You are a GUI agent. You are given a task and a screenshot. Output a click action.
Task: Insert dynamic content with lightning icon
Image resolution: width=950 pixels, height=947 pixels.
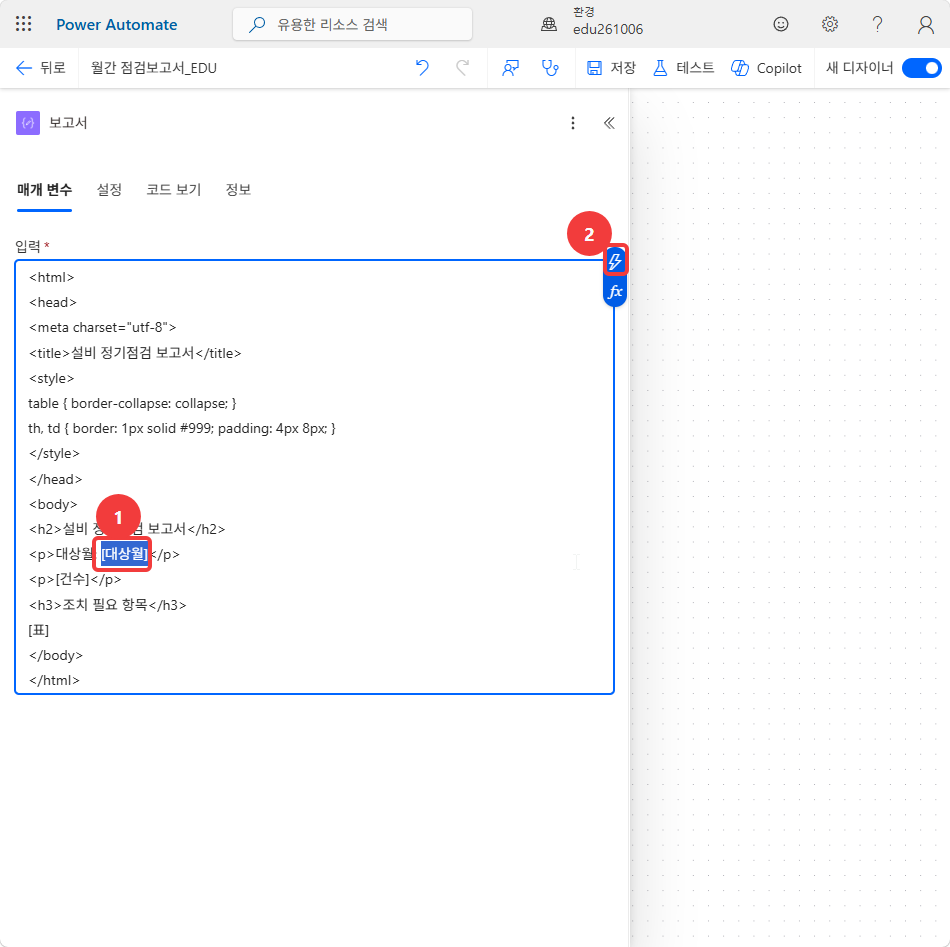[615, 261]
